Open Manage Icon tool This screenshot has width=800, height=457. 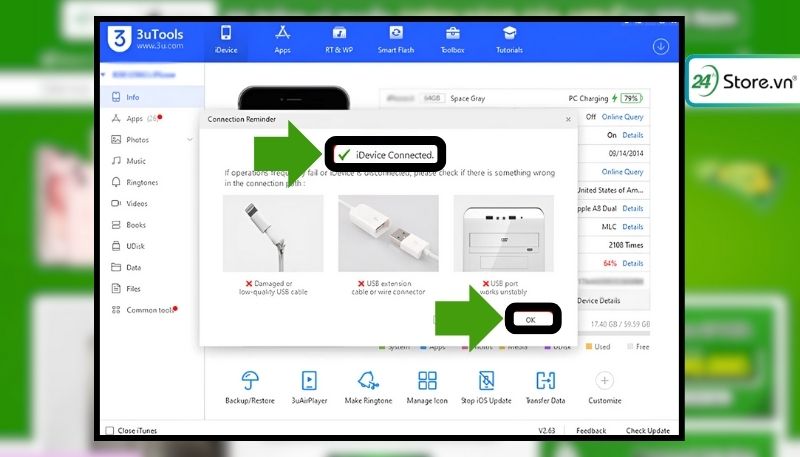pyautogui.click(x=427, y=388)
